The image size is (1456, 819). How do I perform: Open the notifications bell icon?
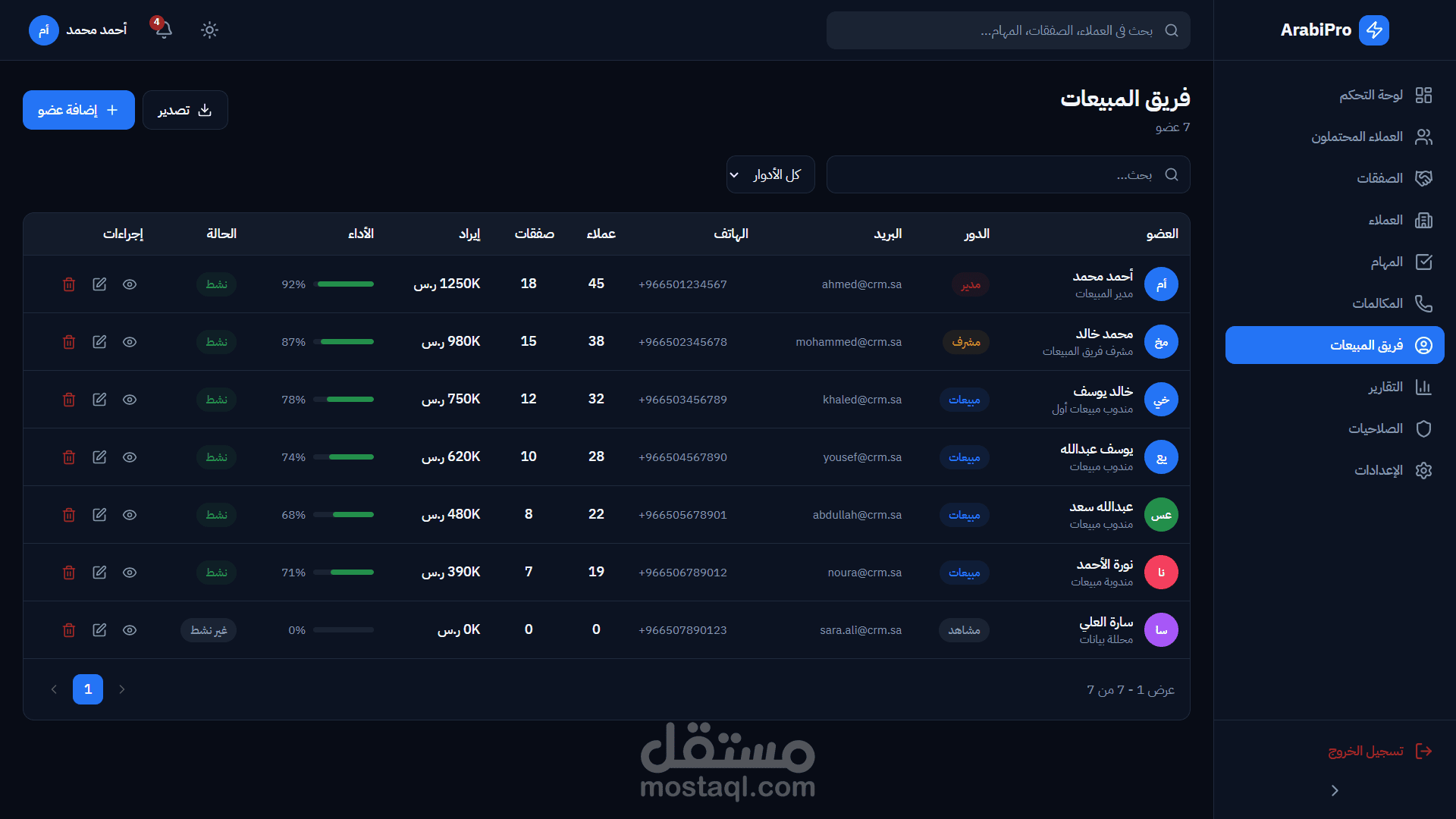coord(164,30)
